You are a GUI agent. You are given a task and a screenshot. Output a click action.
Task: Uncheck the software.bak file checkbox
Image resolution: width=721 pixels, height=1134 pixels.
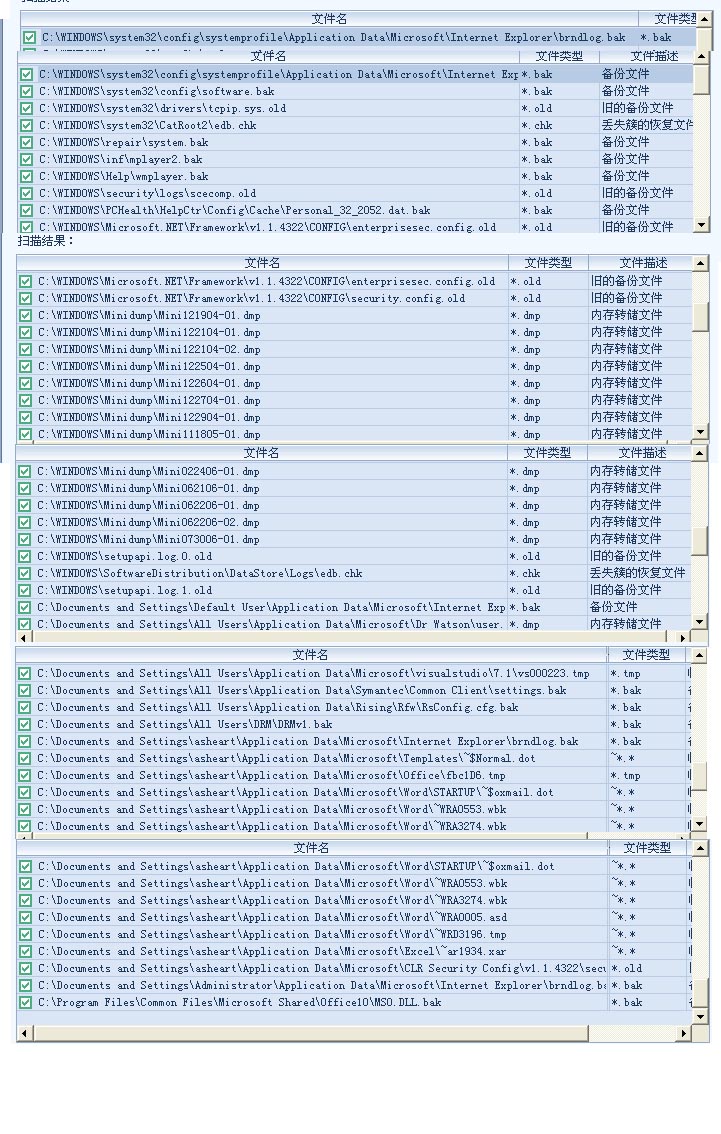click(x=27, y=92)
